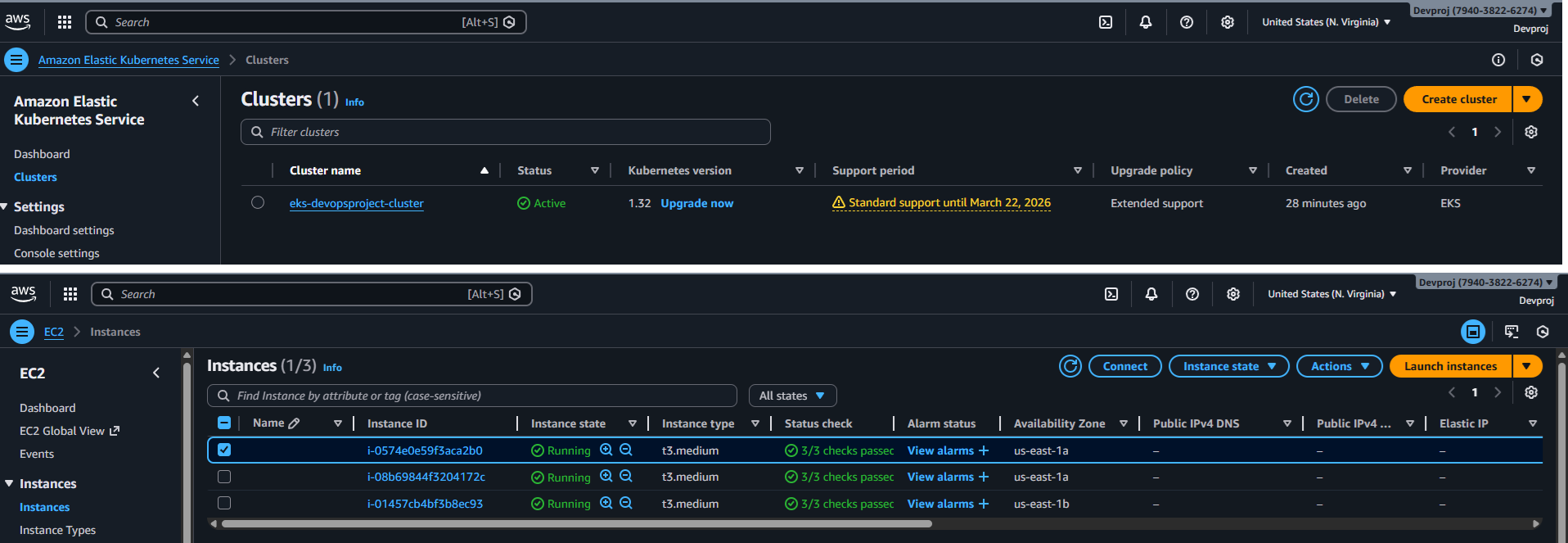This screenshot has height=543, width=1568.
Task: Check the box for instance i-01457cb4bf3b8ec93
Action: [224, 503]
